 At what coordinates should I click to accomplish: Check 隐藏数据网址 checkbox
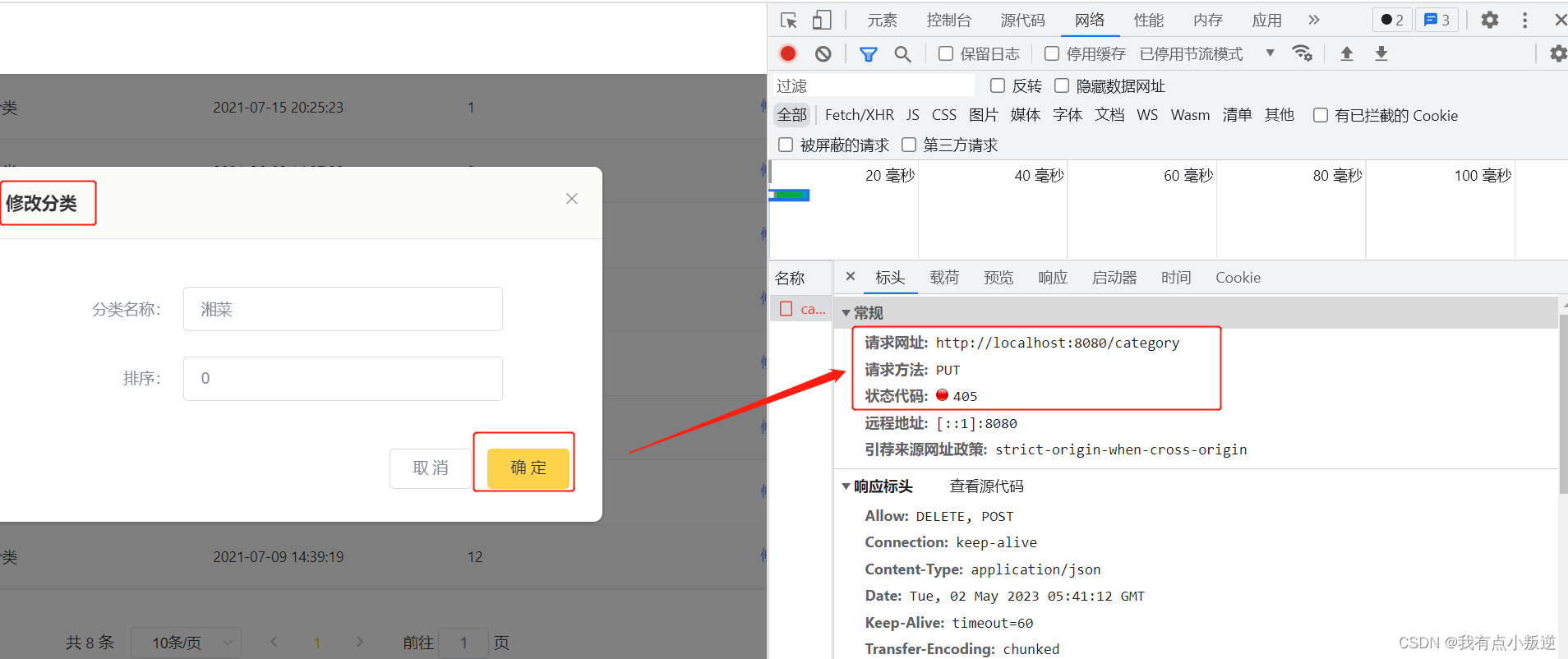1062,85
